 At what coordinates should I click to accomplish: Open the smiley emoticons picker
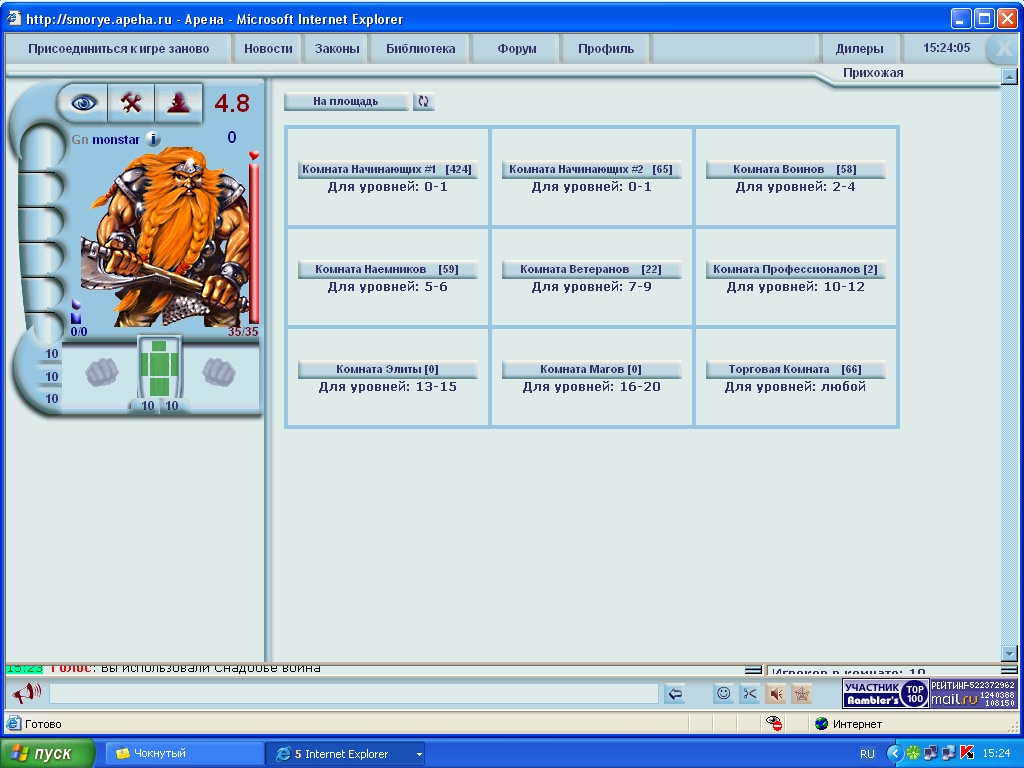point(724,694)
